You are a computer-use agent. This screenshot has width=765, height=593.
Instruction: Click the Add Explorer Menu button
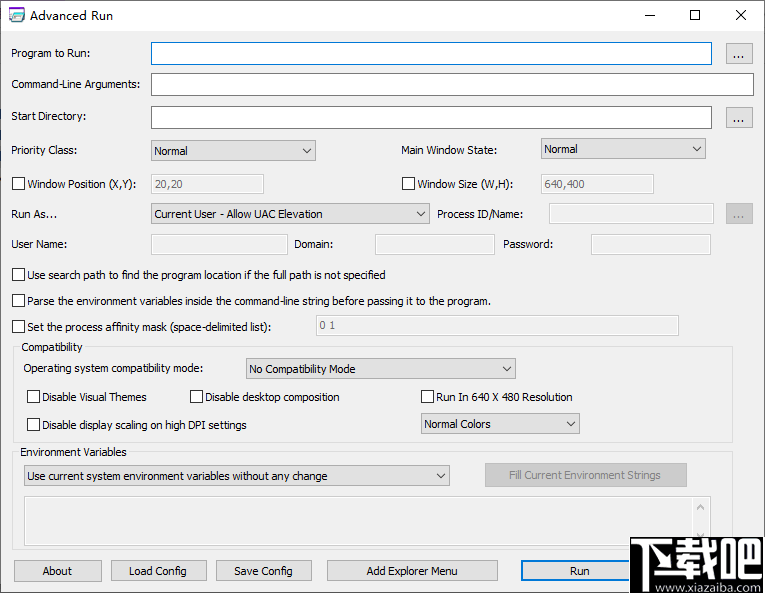tap(412, 571)
